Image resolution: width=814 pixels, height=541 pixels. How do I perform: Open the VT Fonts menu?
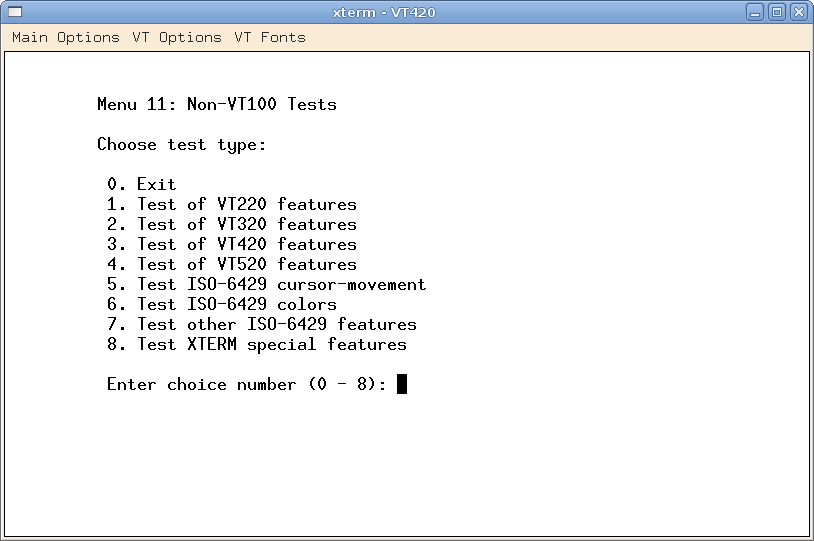pos(270,37)
